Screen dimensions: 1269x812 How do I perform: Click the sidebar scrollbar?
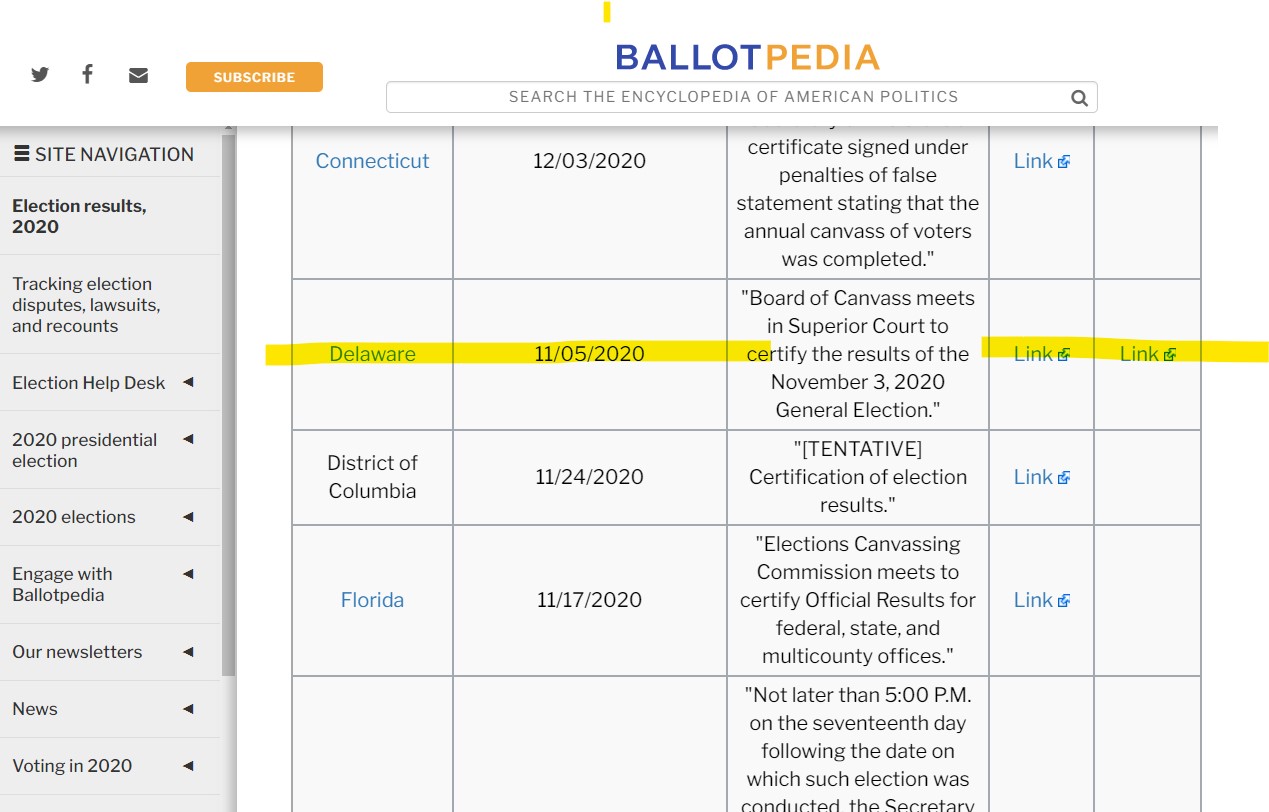[x=228, y=404]
